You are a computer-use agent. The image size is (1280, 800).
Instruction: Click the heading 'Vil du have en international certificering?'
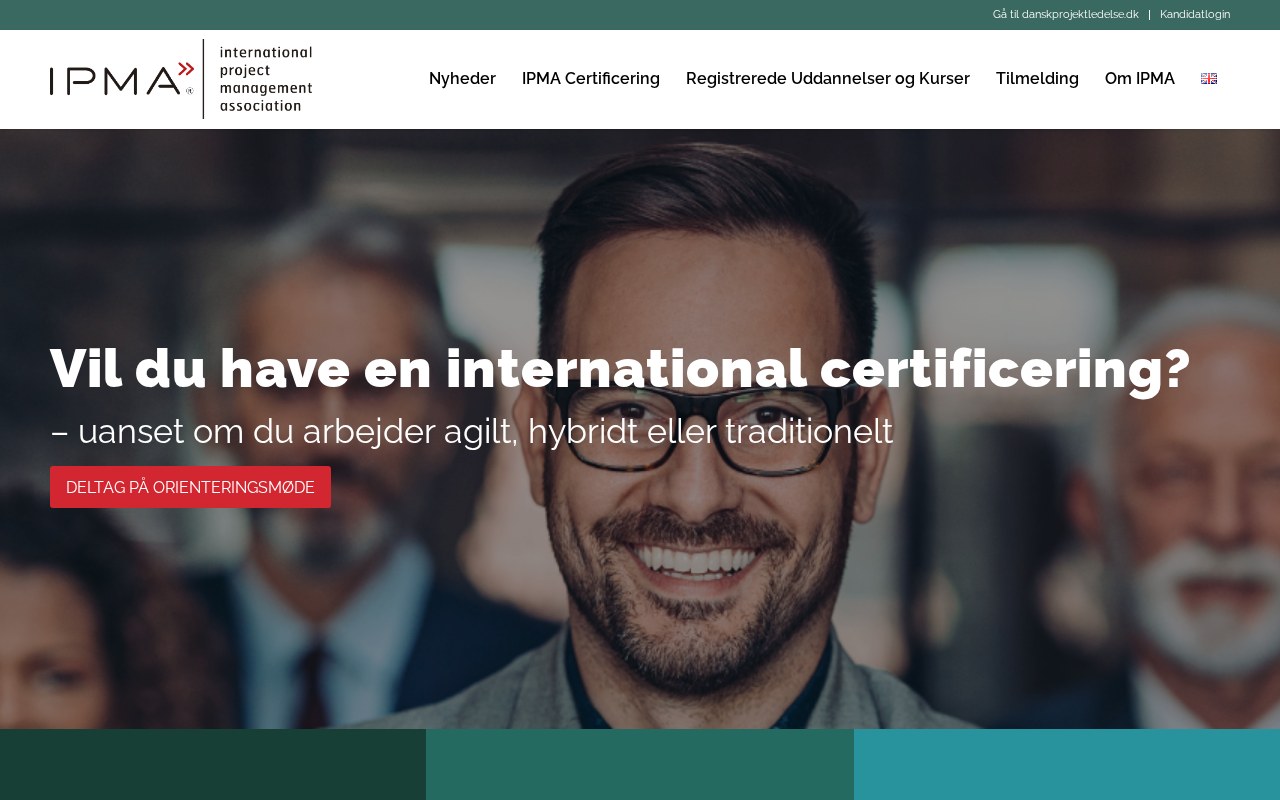coord(620,369)
